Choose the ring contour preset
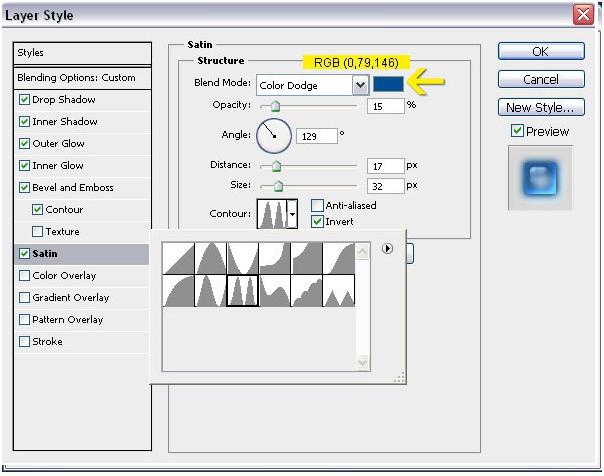 [211, 290]
